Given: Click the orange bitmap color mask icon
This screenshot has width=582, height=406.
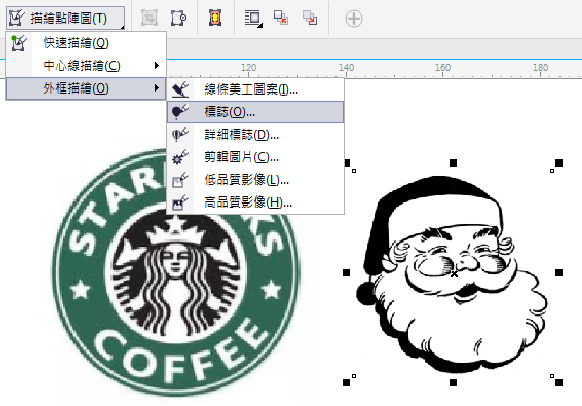Looking at the screenshot, I should coord(215,18).
